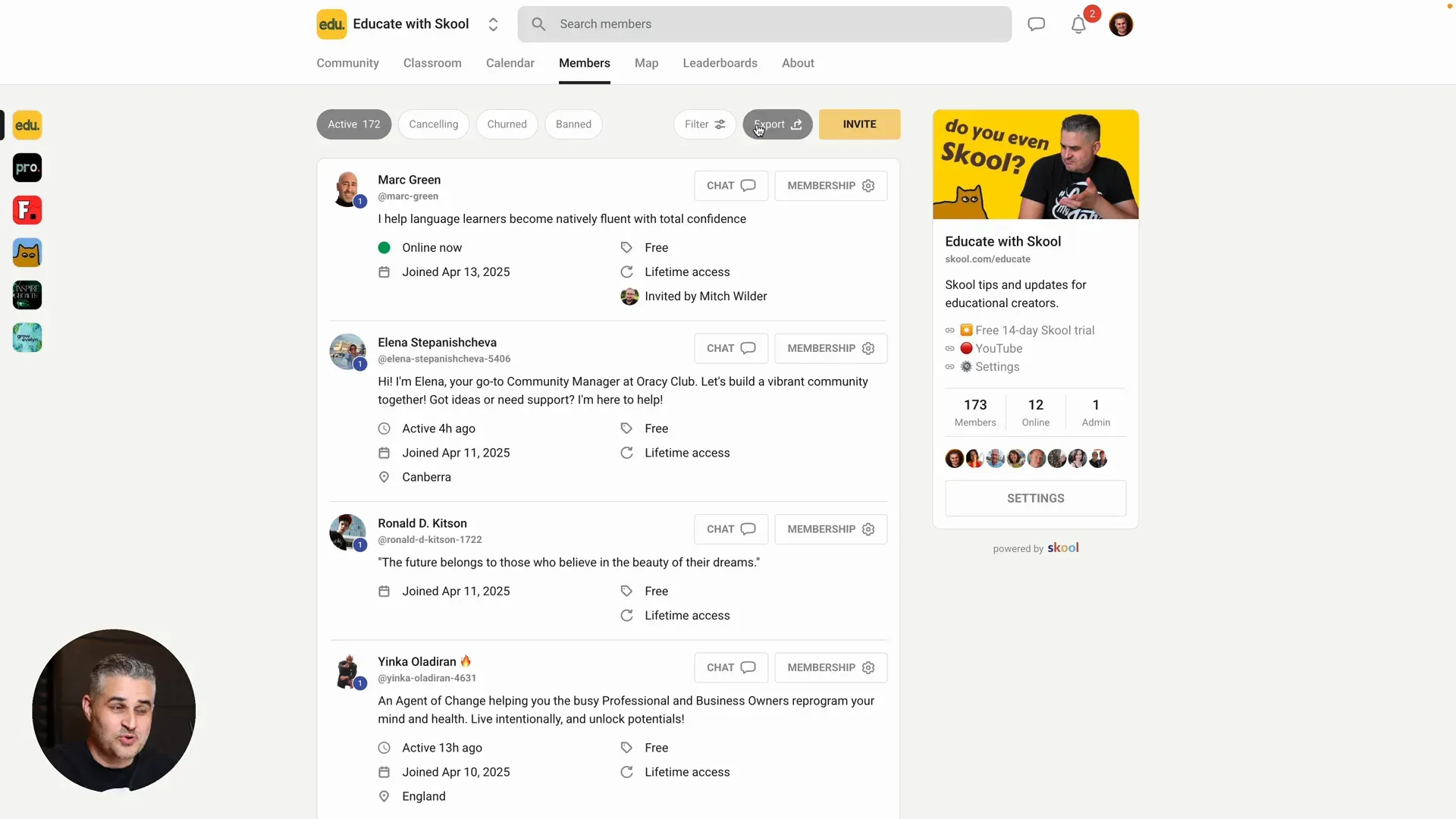Click the last member avatar in group card
Viewport: 1456px width, 819px height.
point(1098,459)
